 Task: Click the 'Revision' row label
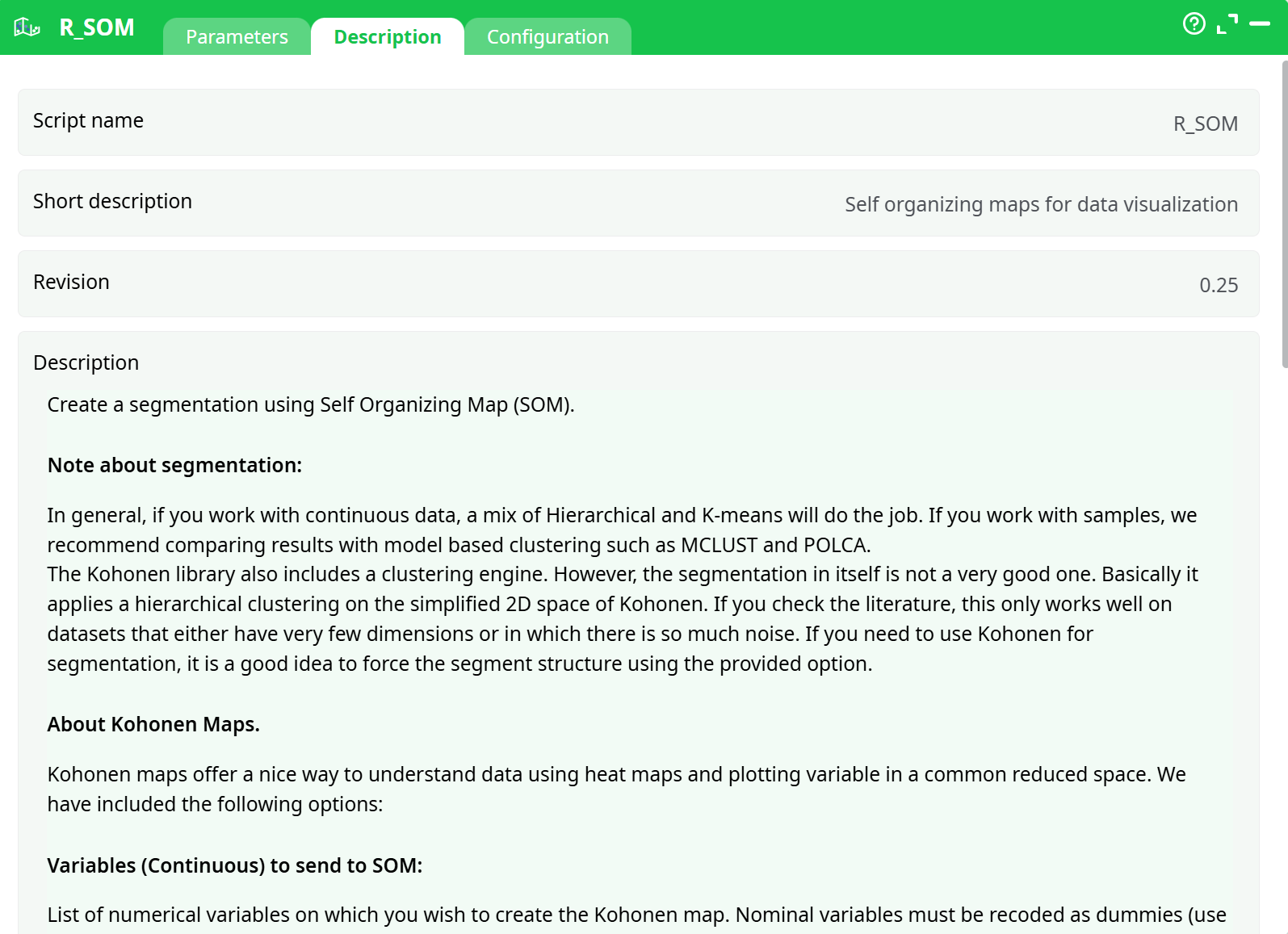[71, 282]
